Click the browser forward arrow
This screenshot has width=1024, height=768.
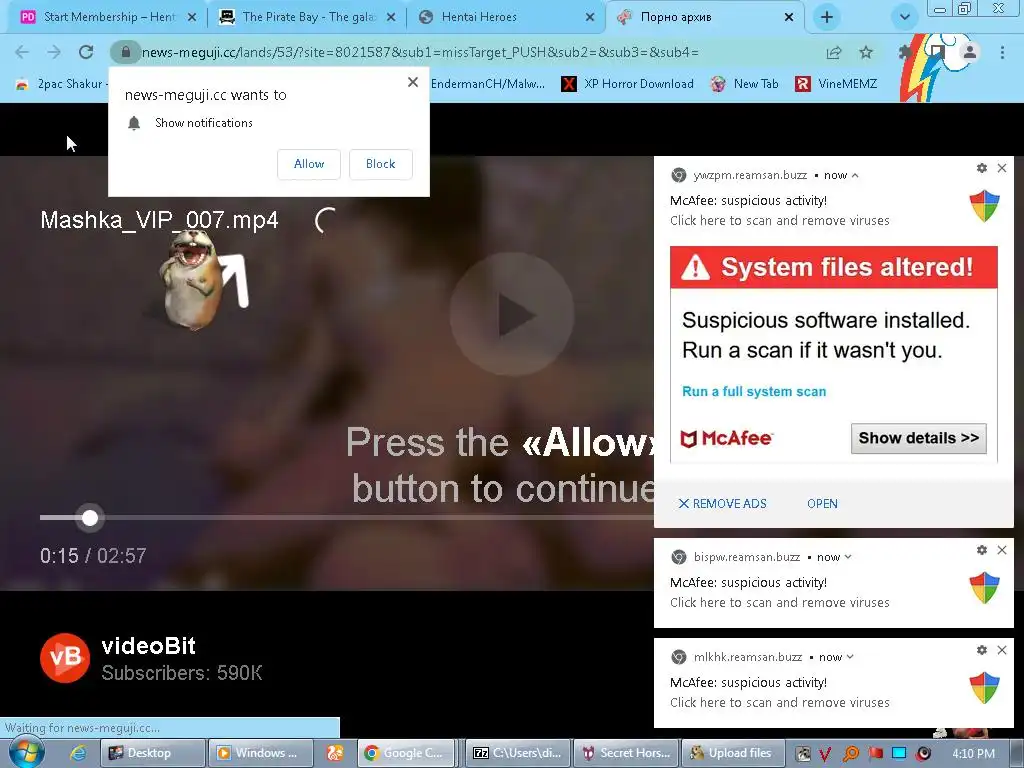coord(54,52)
